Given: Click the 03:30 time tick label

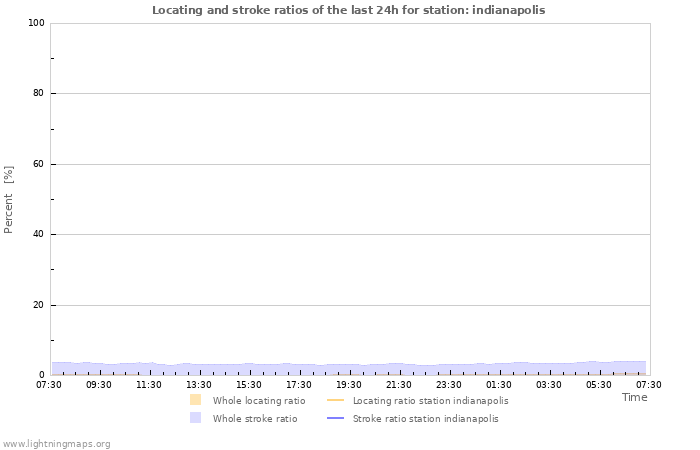Looking at the screenshot, I should click(x=549, y=385).
